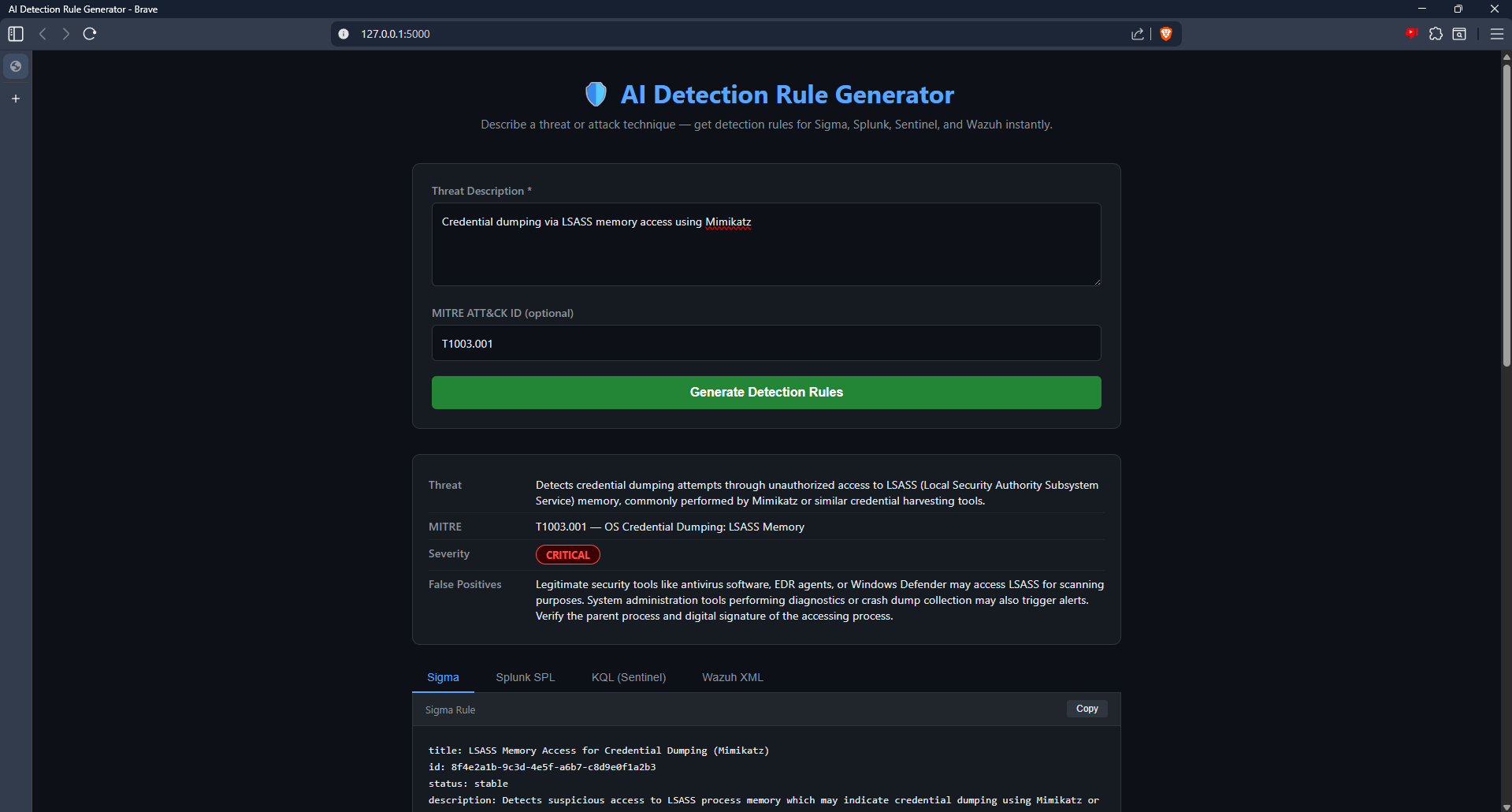The image size is (1512, 812).
Task: Toggle the Brave sidebar panel icon
Action: coord(16,34)
